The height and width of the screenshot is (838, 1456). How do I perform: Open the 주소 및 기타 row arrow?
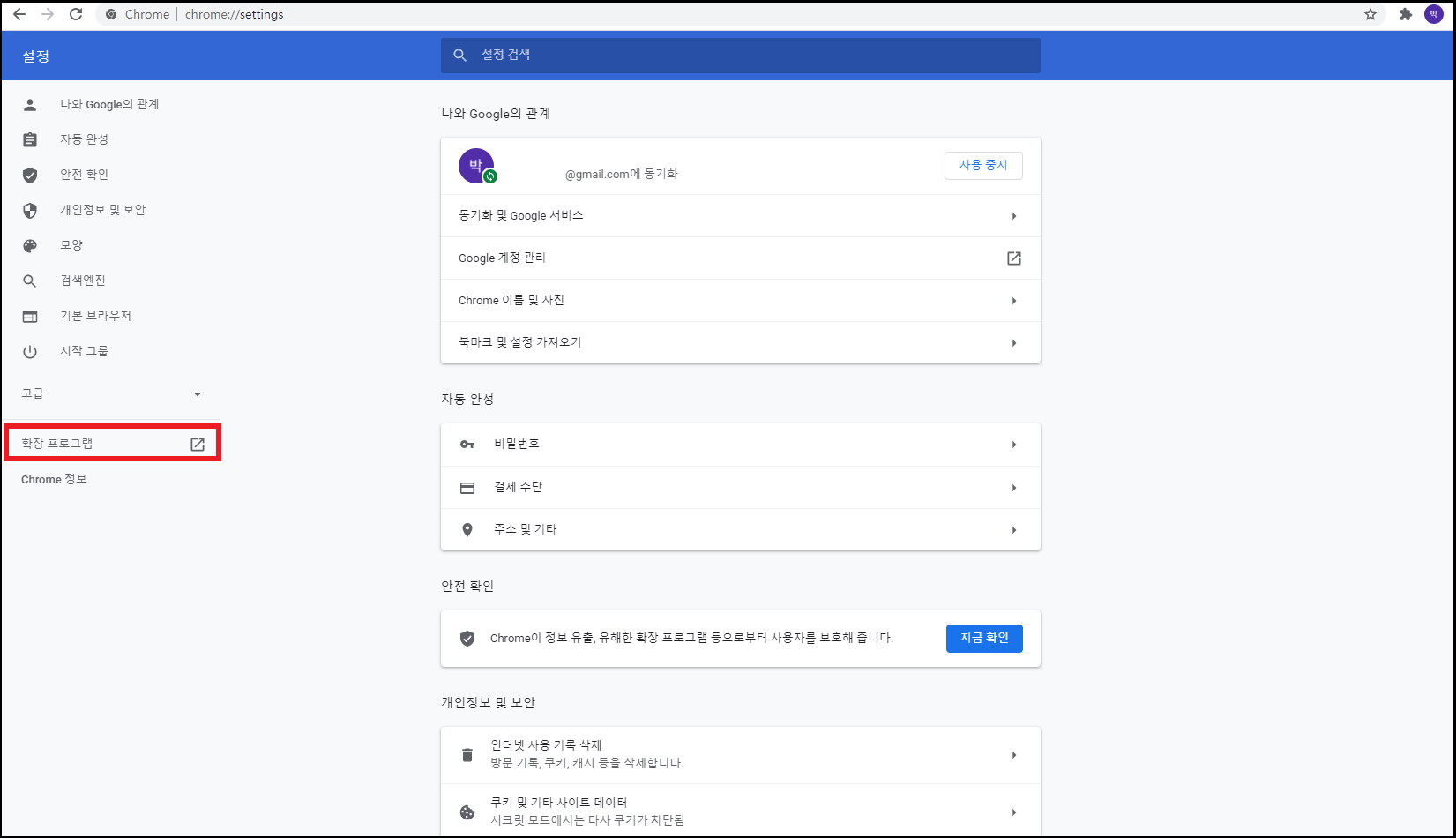pyautogui.click(x=1014, y=530)
